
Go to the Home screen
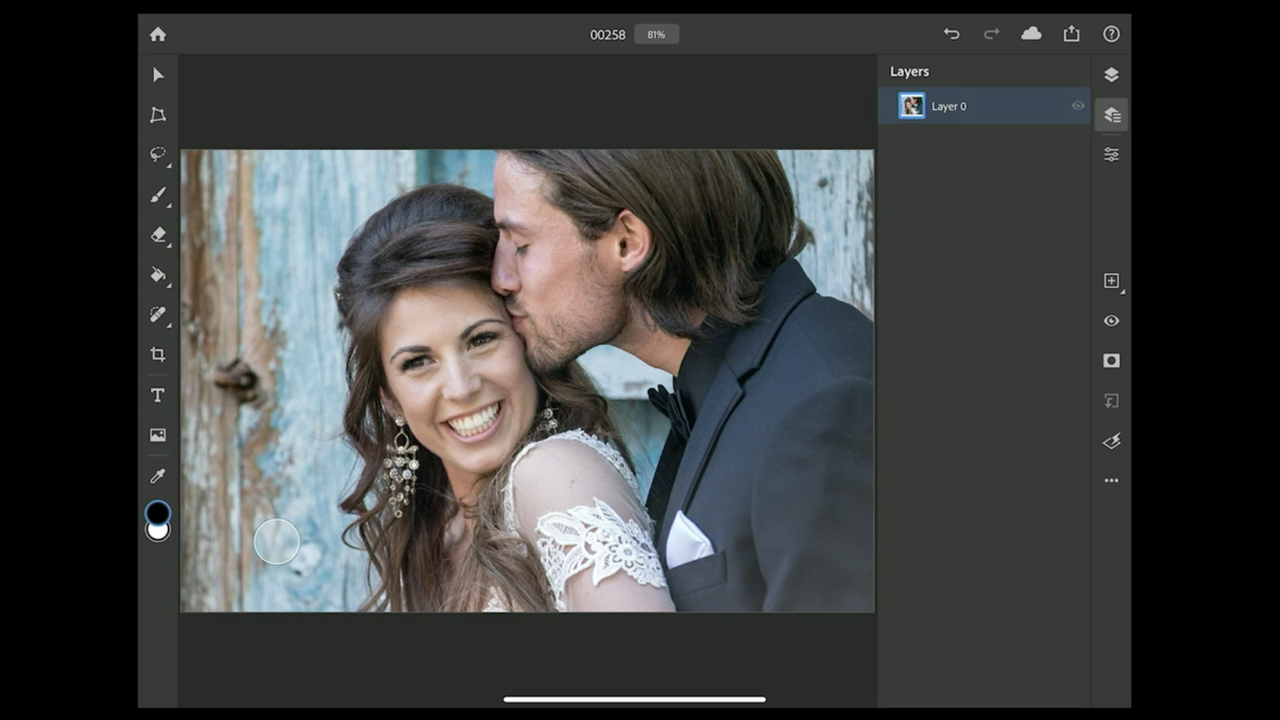(158, 34)
